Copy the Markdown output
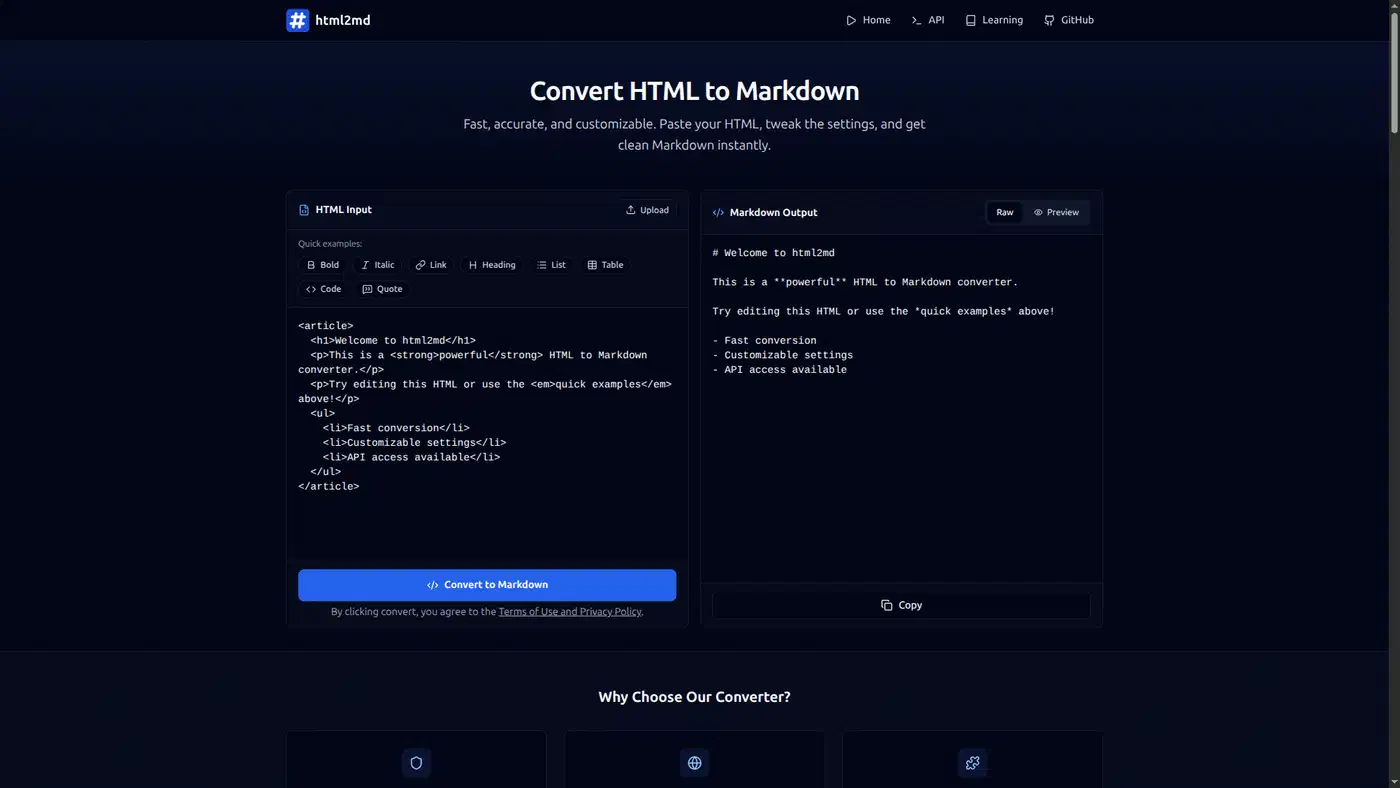Screen dimensions: 1400x788 901,605
